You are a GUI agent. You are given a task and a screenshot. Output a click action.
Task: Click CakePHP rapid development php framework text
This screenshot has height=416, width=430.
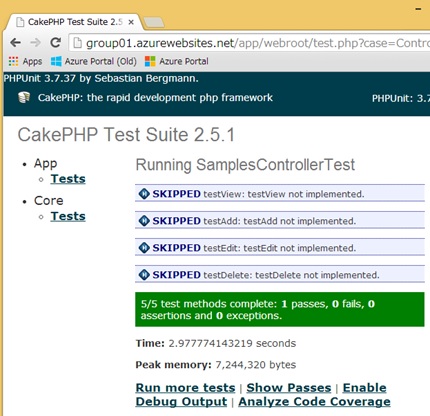point(155,98)
